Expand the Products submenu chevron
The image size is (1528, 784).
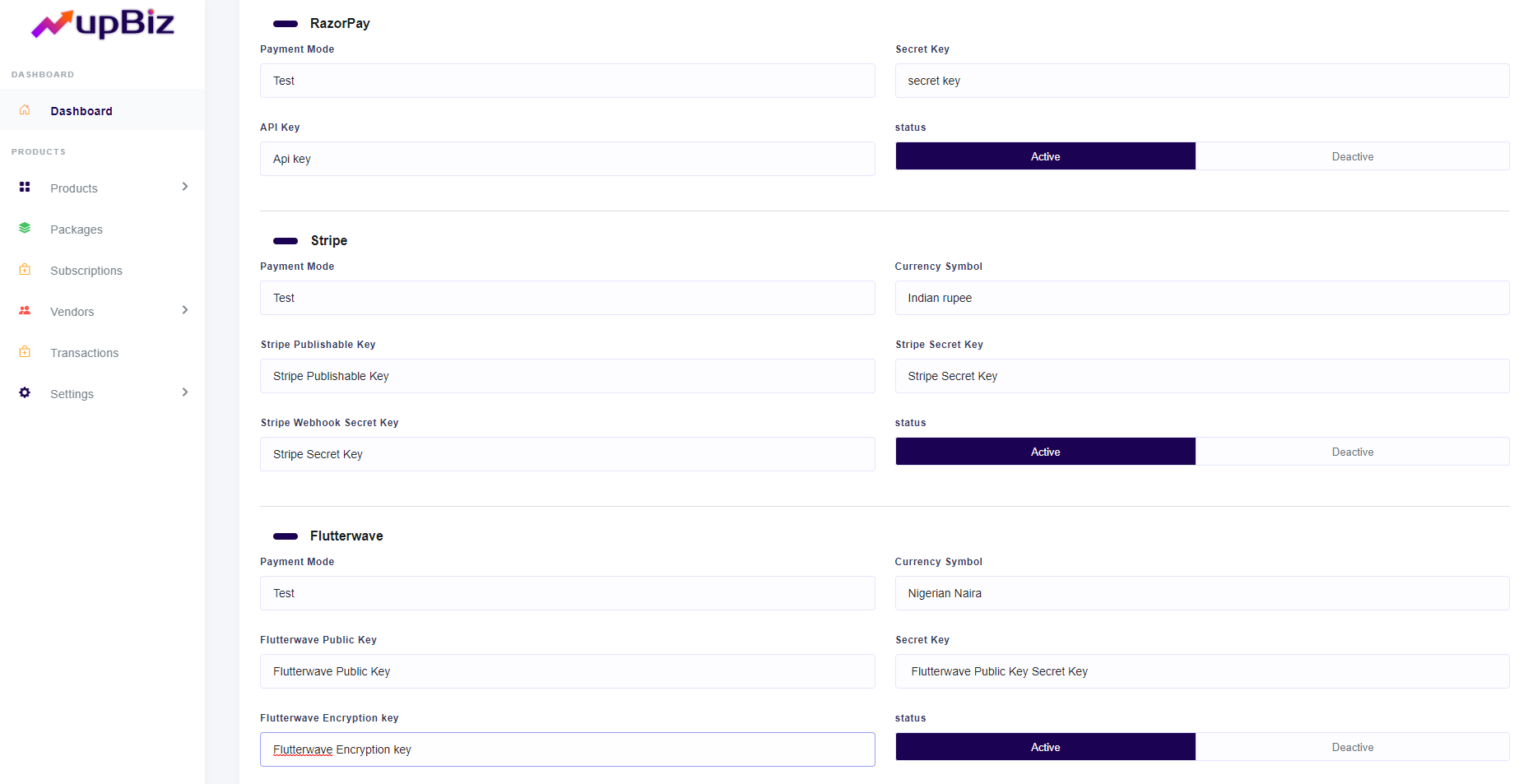pos(185,187)
